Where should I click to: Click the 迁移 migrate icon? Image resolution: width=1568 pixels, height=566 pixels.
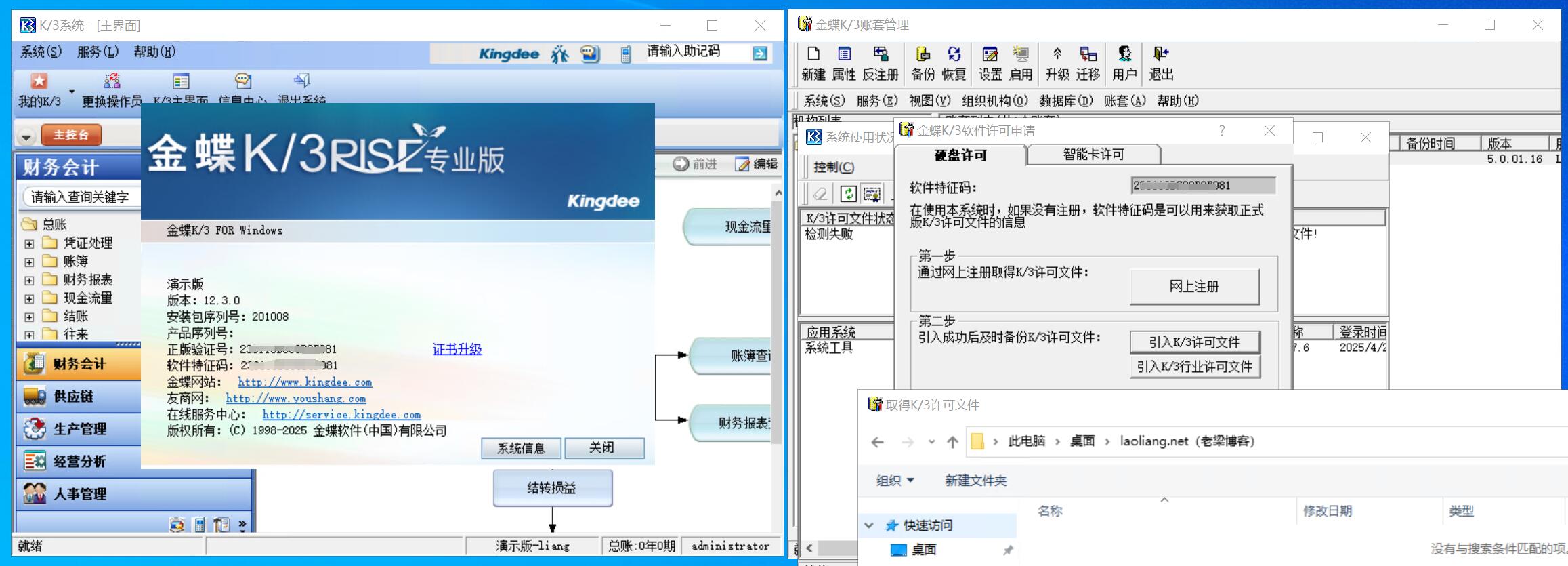tap(1088, 54)
